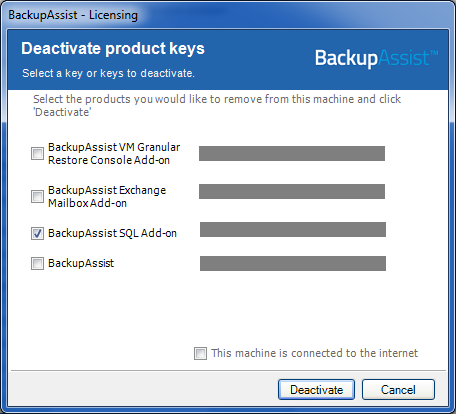Click the redacted key field for Exchange Mailbox Add-on
The height and width of the screenshot is (414, 456).
coord(292,191)
